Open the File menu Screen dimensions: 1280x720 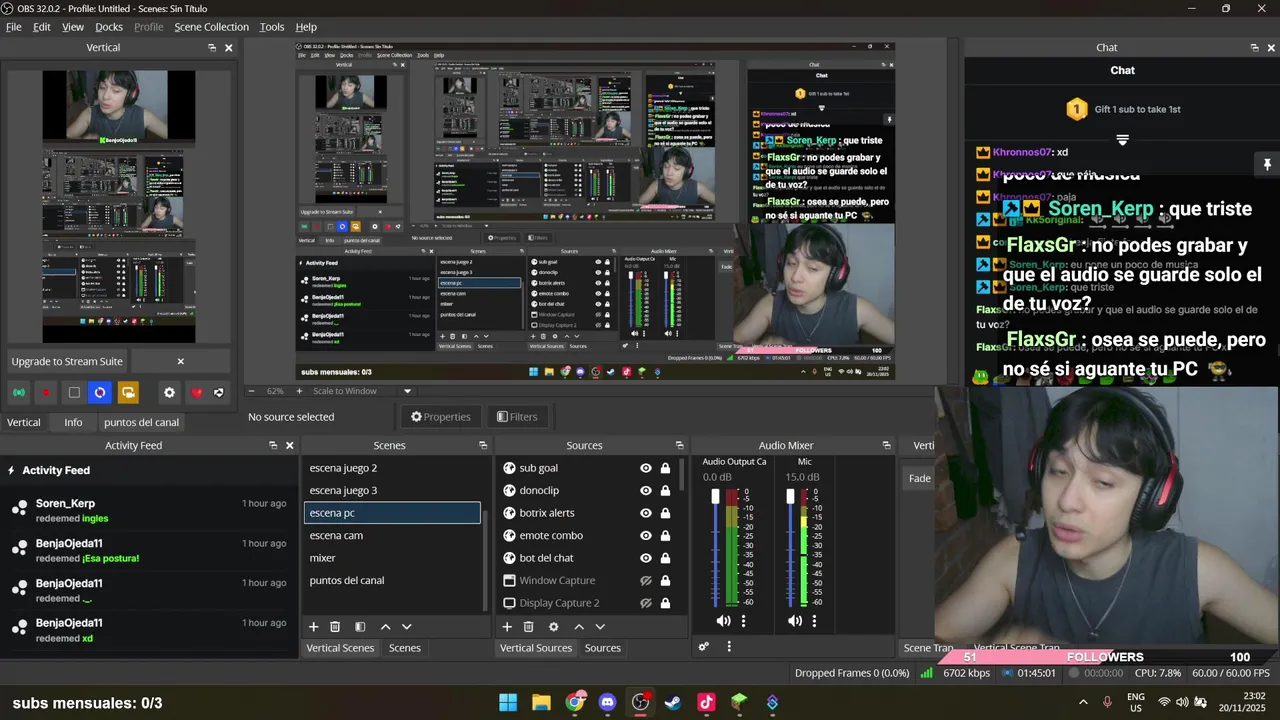pos(14,27)
